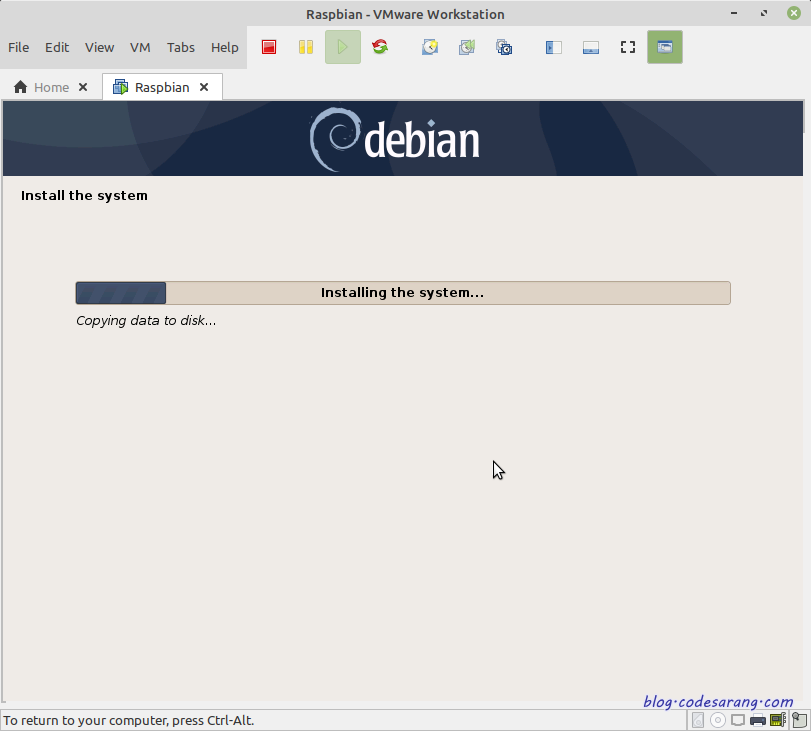Screen dimensions: 811x731
Task: Click the CD/DVD drive status icon
Action: [x=717, y=720]
